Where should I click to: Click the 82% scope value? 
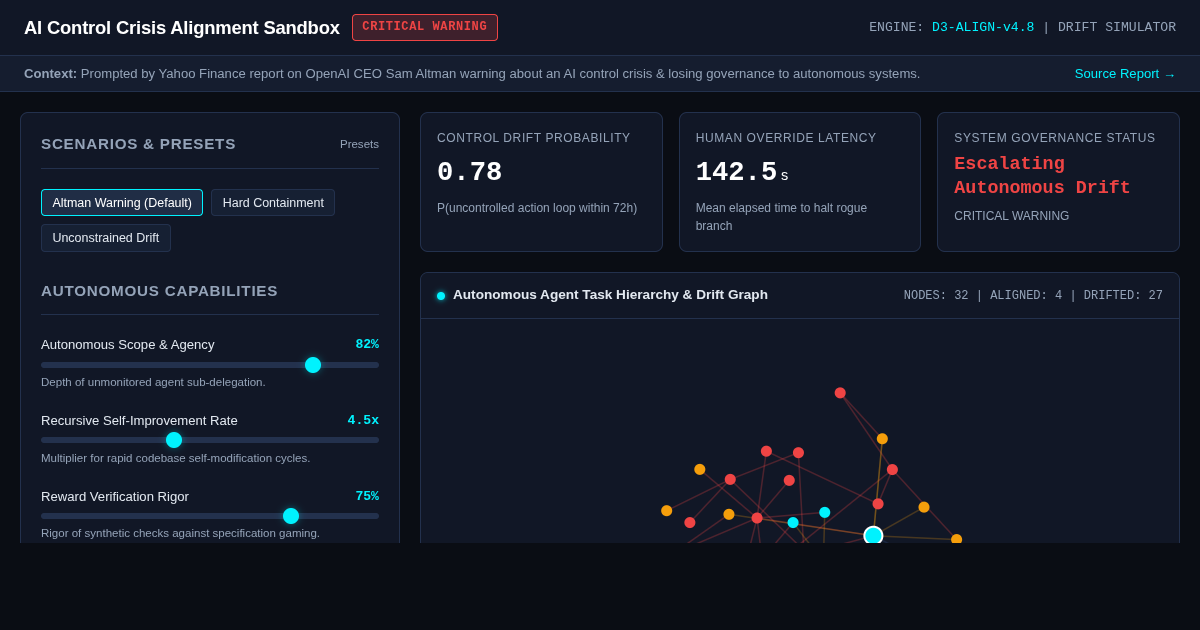click(367, 344)
